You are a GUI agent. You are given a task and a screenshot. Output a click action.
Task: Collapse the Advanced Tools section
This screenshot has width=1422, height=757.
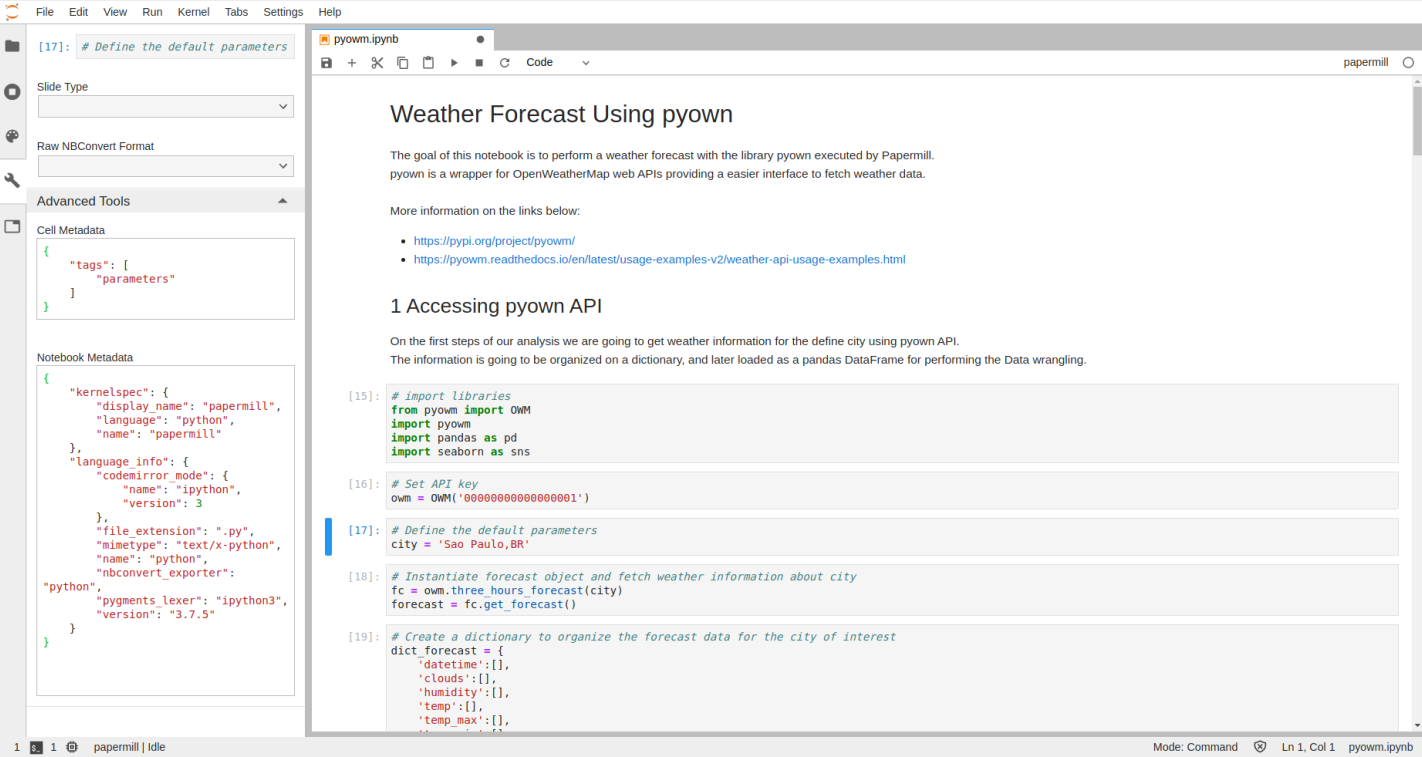(x=282, y=200)
